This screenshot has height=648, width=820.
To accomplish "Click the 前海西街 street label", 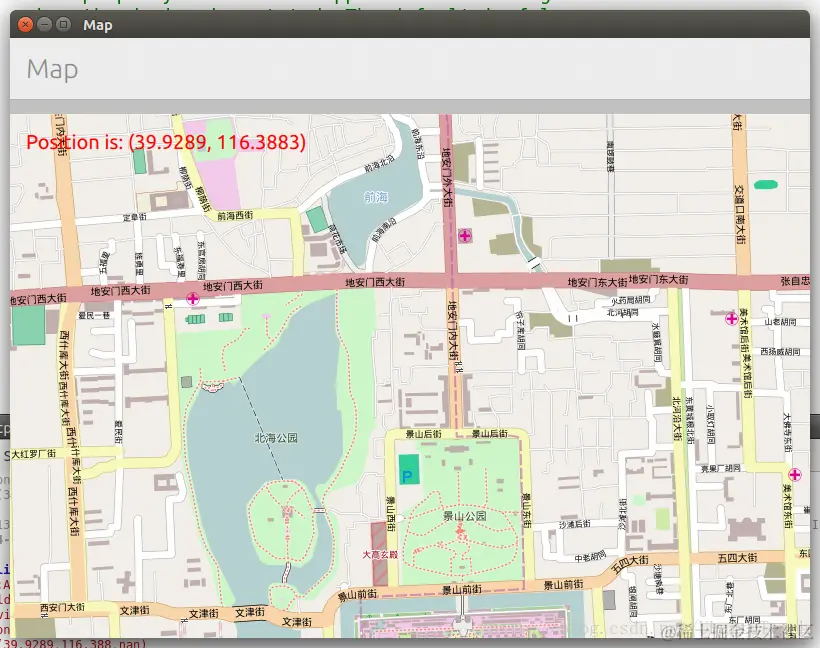I will click(x=235, y=215).
